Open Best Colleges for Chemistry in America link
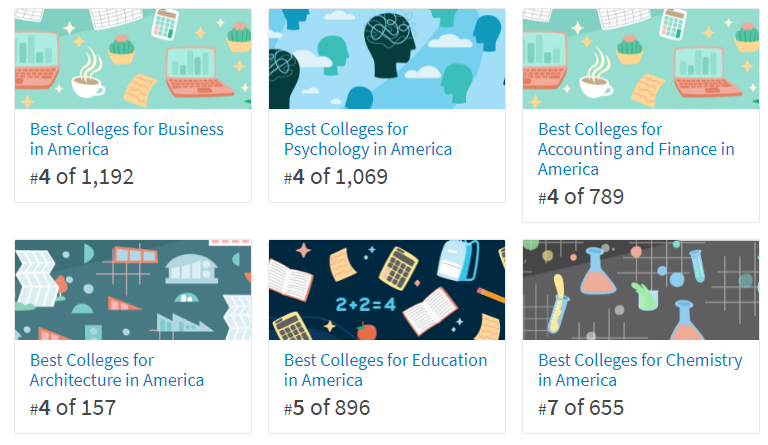768x445 pixels. pyautogui.click(x=640, y=370)
